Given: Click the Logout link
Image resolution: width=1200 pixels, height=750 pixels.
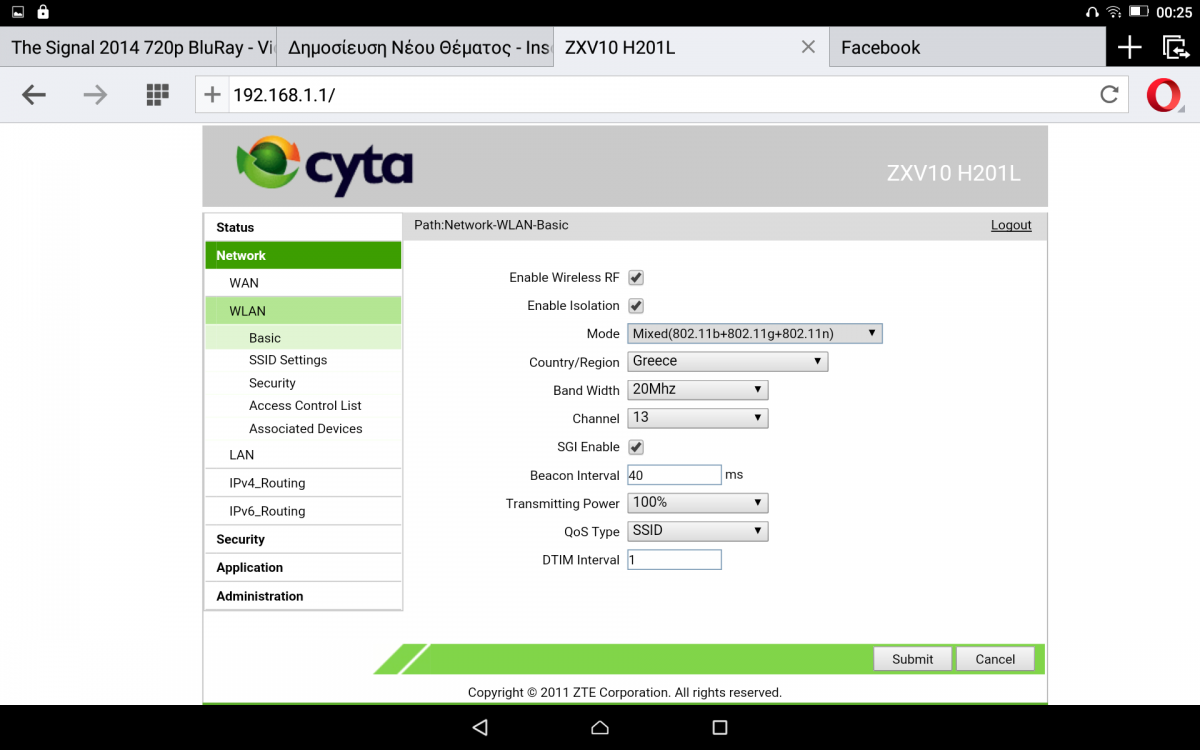Looking at the screenshot, I should (1011, 225).
